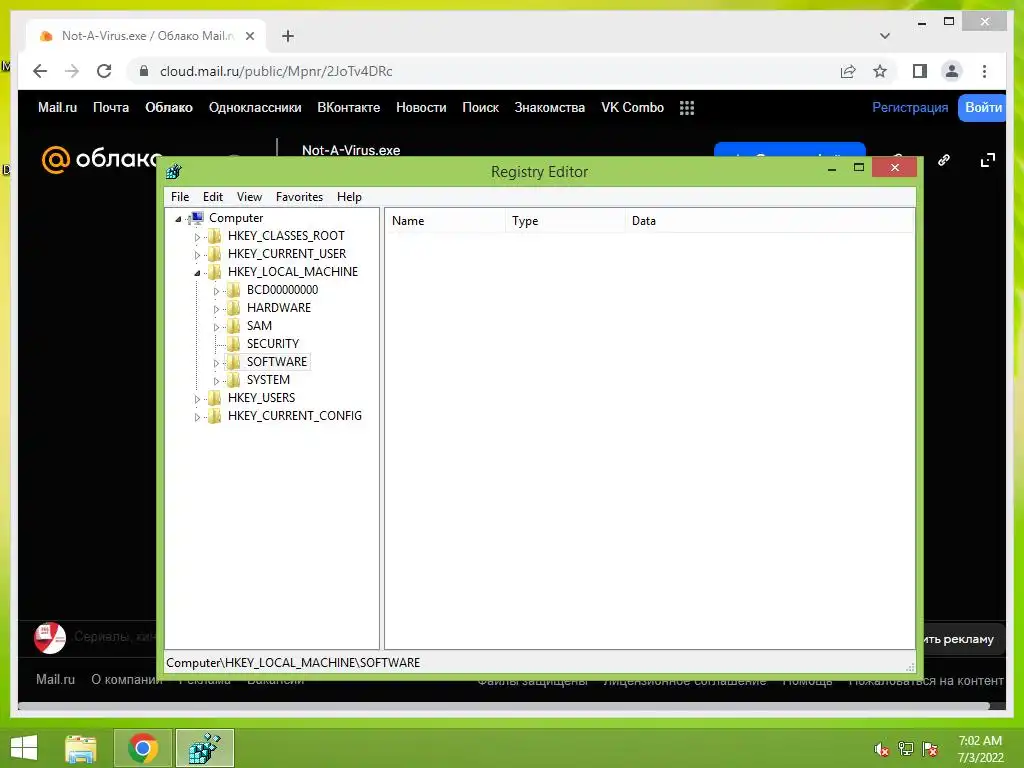Collapse the HKEY_LOCAL_MACHINE key
Screen dimensions: 1024x768
click(197, 273)
